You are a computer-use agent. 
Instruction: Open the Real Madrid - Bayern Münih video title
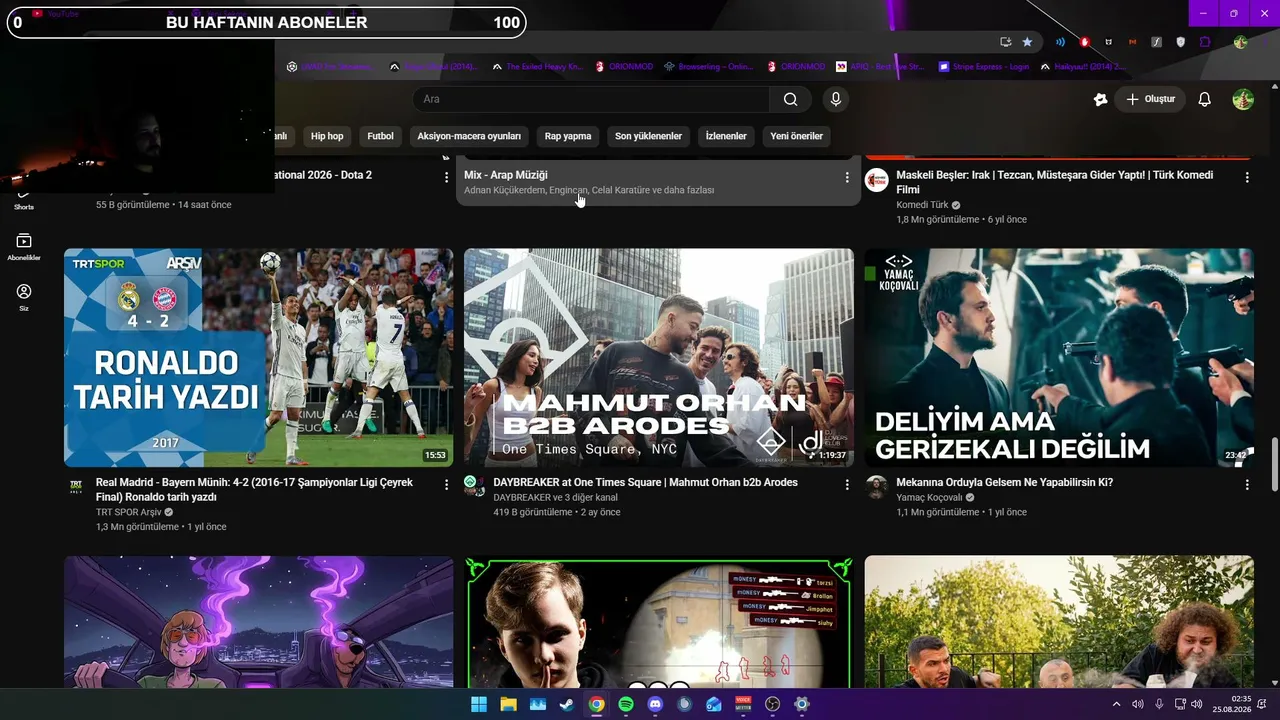254,490
